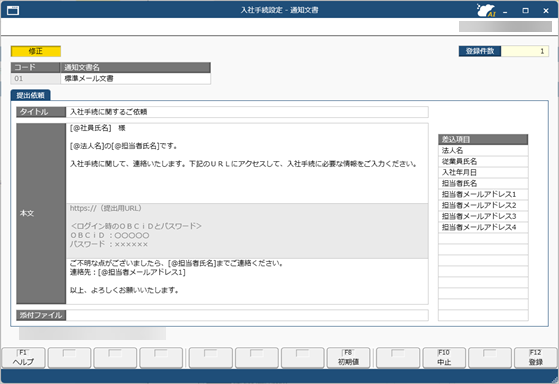Click the コード column header
559x384 pixels.
pyautogui.click(x=35, y=68)
